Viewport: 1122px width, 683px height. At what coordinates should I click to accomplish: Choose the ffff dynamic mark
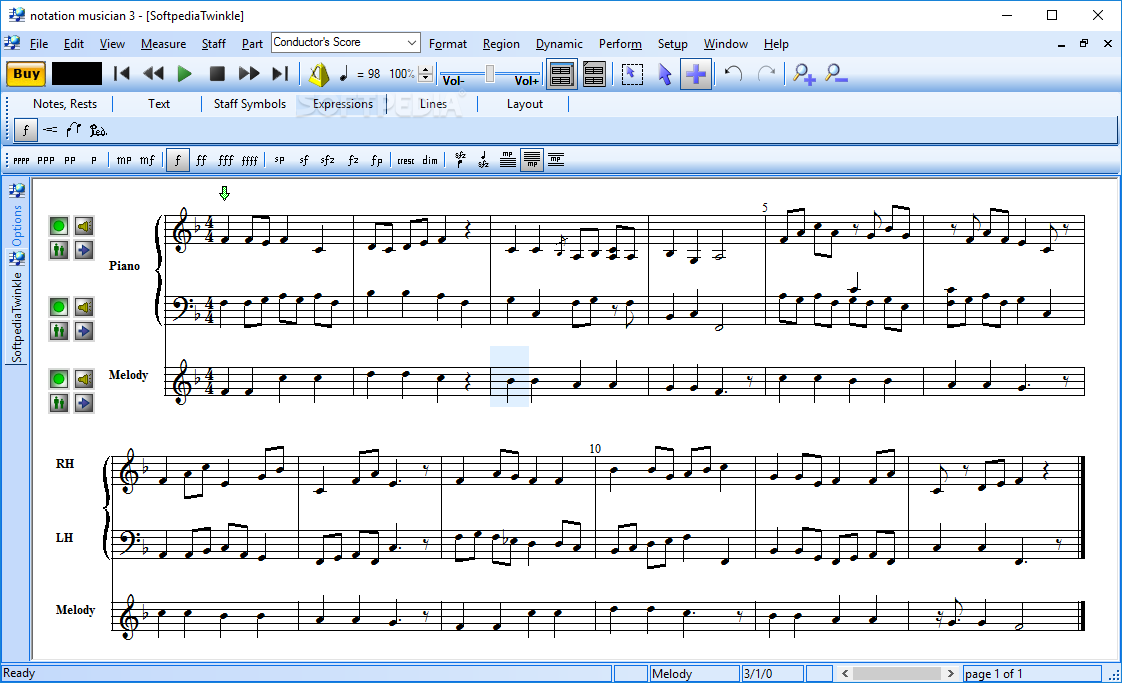(249, 160)
